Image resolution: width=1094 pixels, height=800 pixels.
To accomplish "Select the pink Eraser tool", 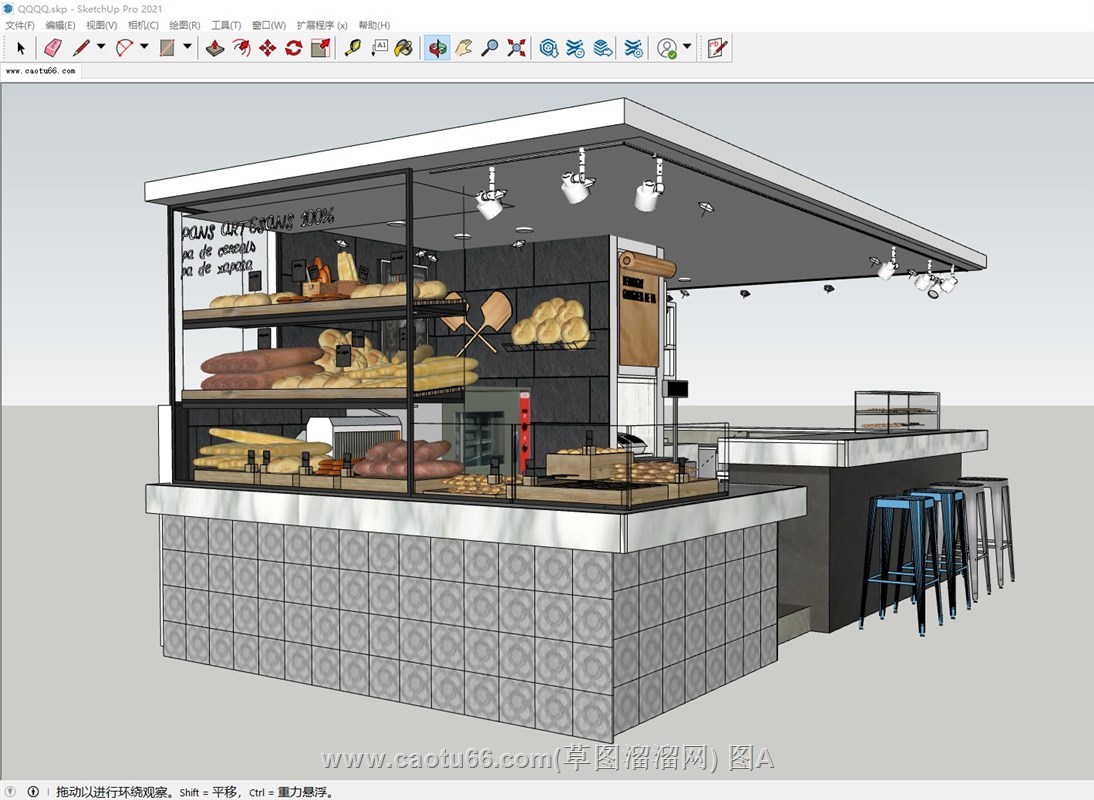I will point(53,47).
